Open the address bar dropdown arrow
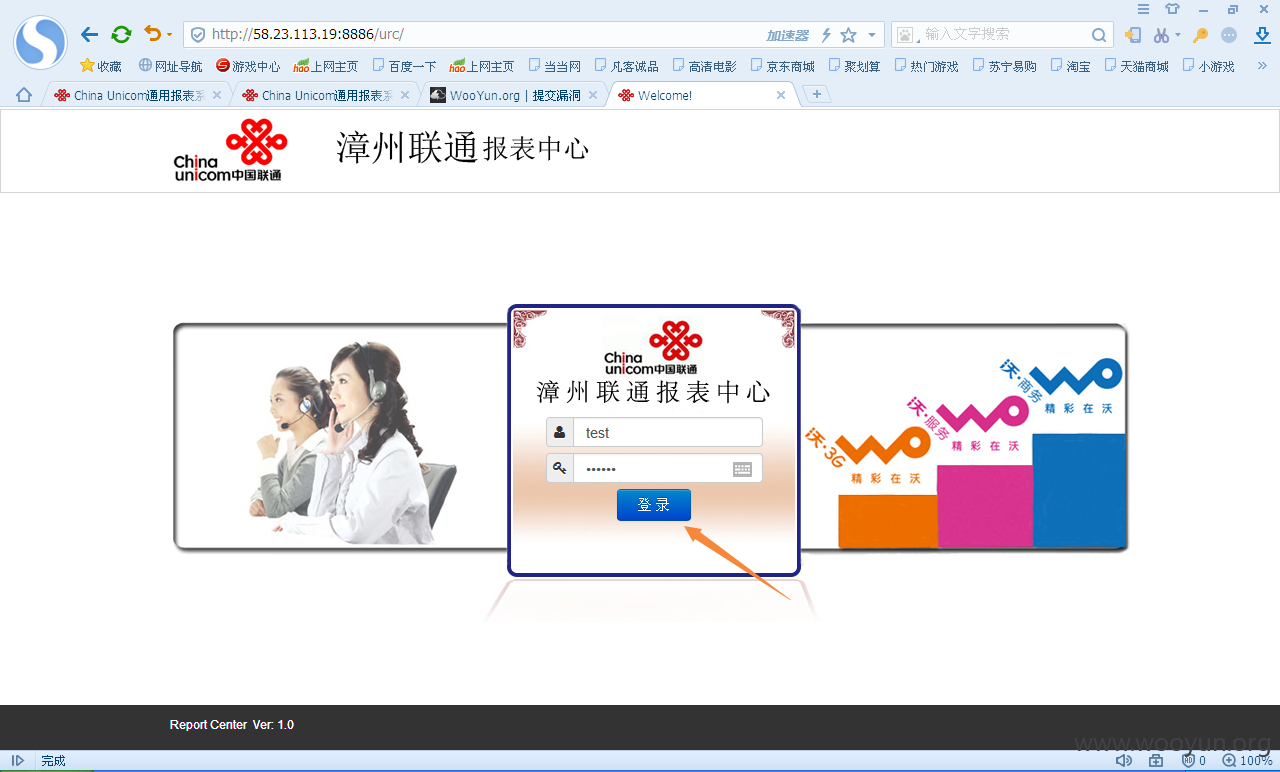 point(872,35)
